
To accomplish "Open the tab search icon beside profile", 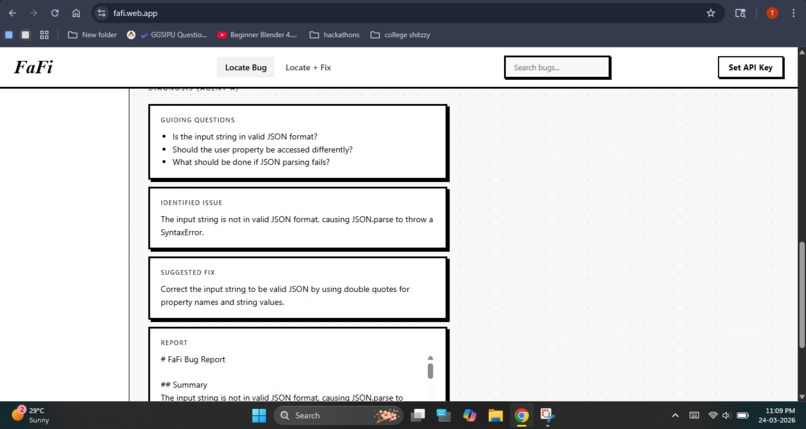I will pyautogui.click(x=740, y=13).
